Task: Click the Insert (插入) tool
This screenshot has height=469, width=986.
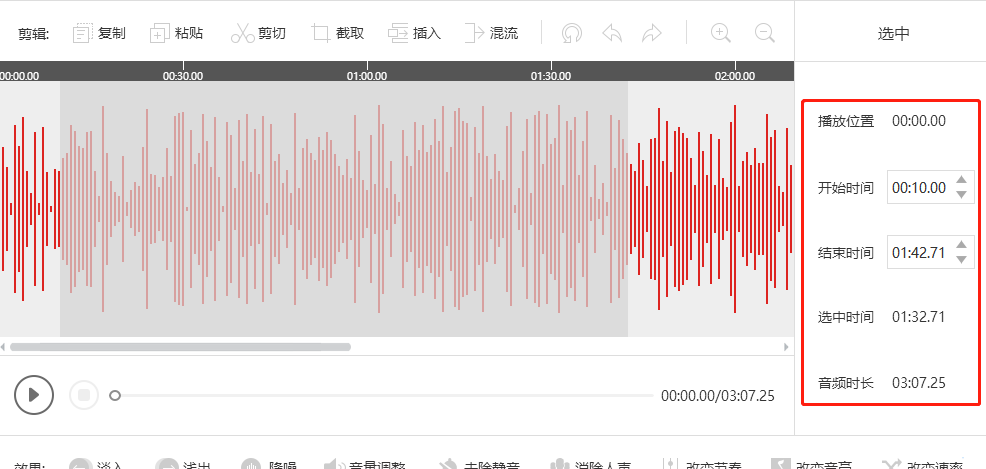Action: (414, 34)
